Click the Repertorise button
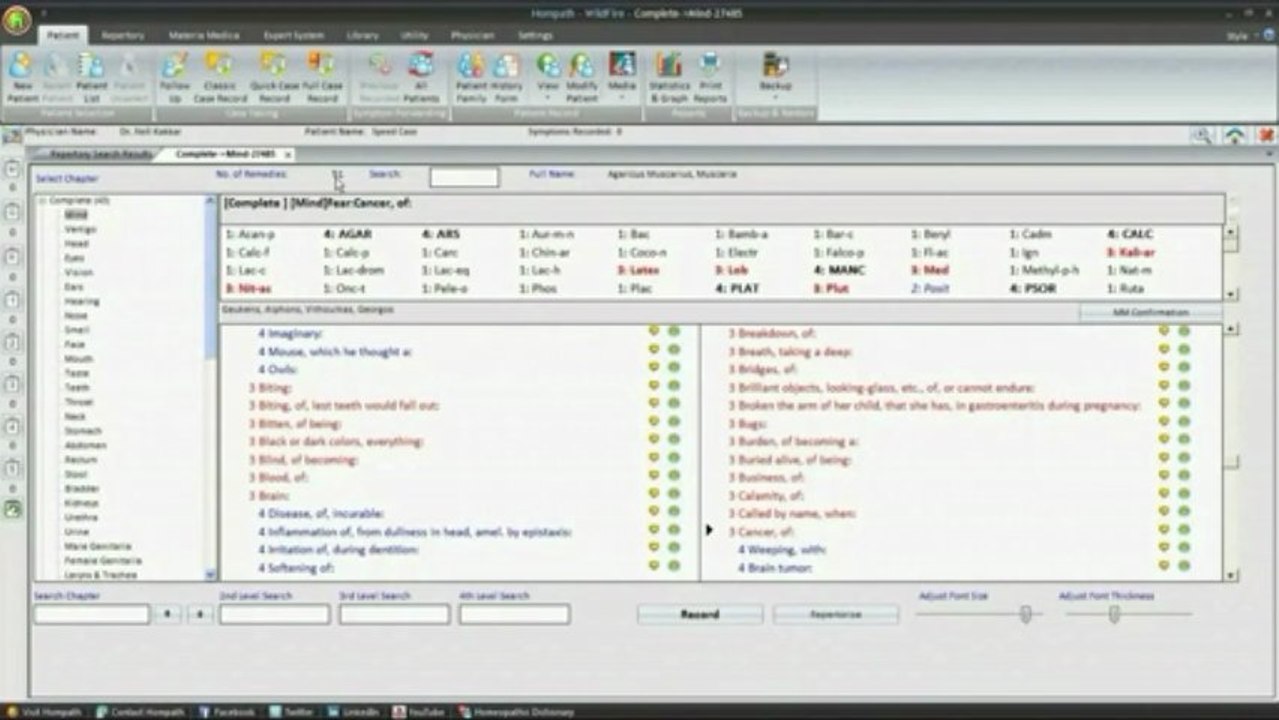The width and height of the screenshot is (1279, 720). pyautogui.click(x=836, y=614)
